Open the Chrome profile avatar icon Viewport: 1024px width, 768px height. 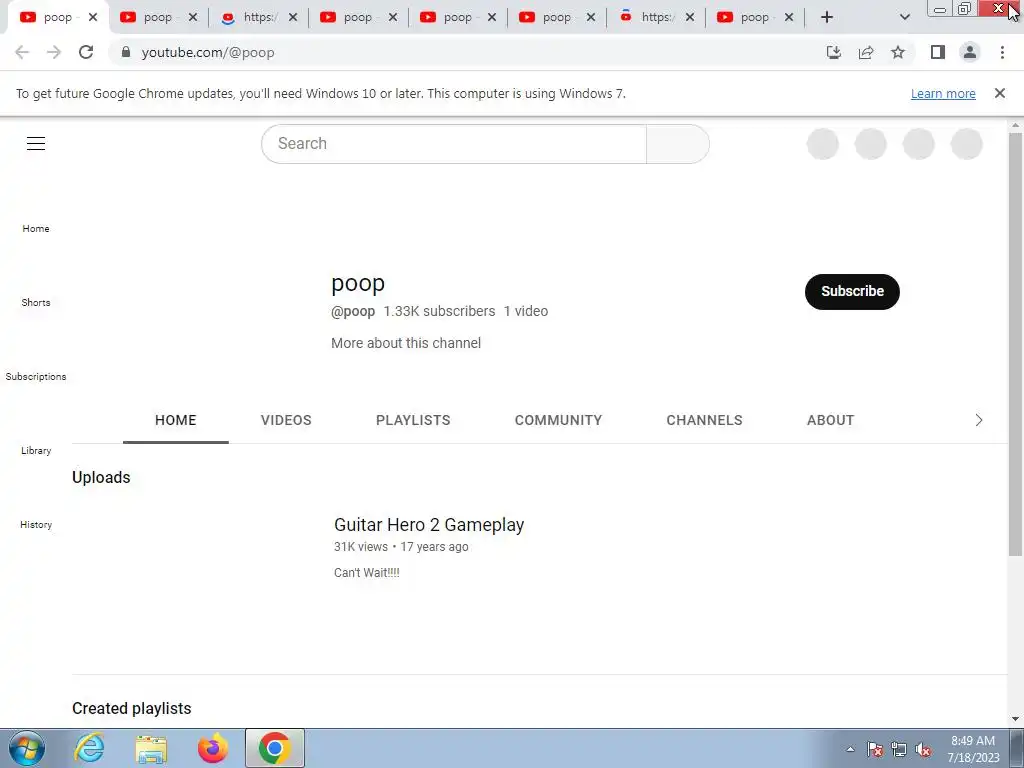click(970, 52)
